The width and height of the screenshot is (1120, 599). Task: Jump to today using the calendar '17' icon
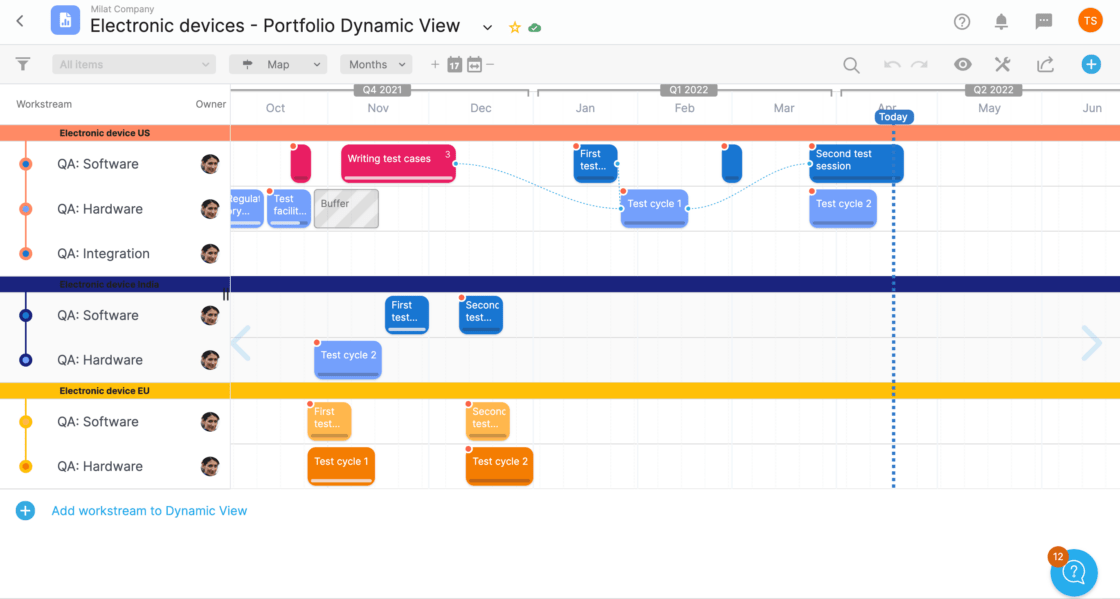[454, 64]
